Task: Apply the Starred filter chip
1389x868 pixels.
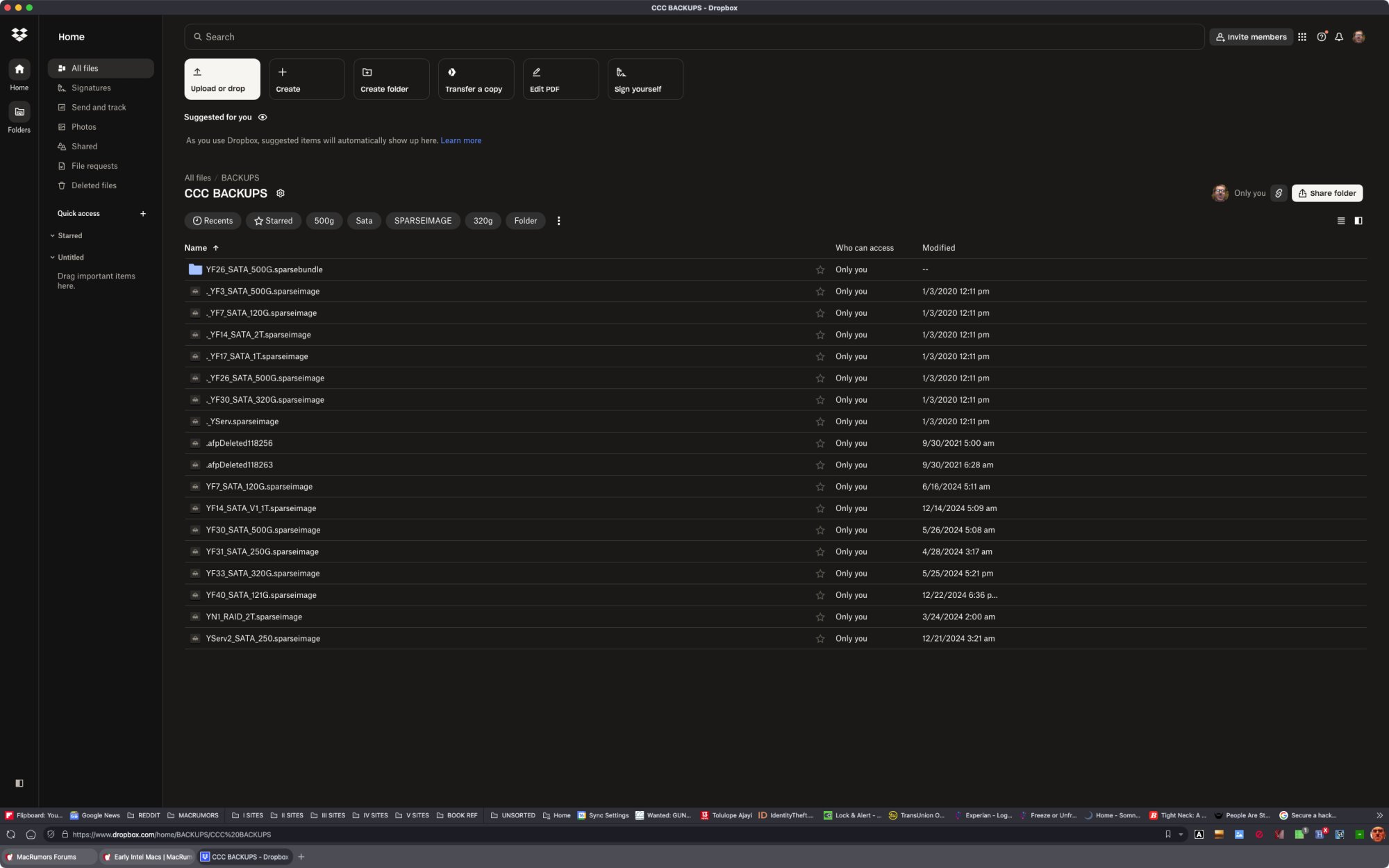Action: (x=274, y=221)
